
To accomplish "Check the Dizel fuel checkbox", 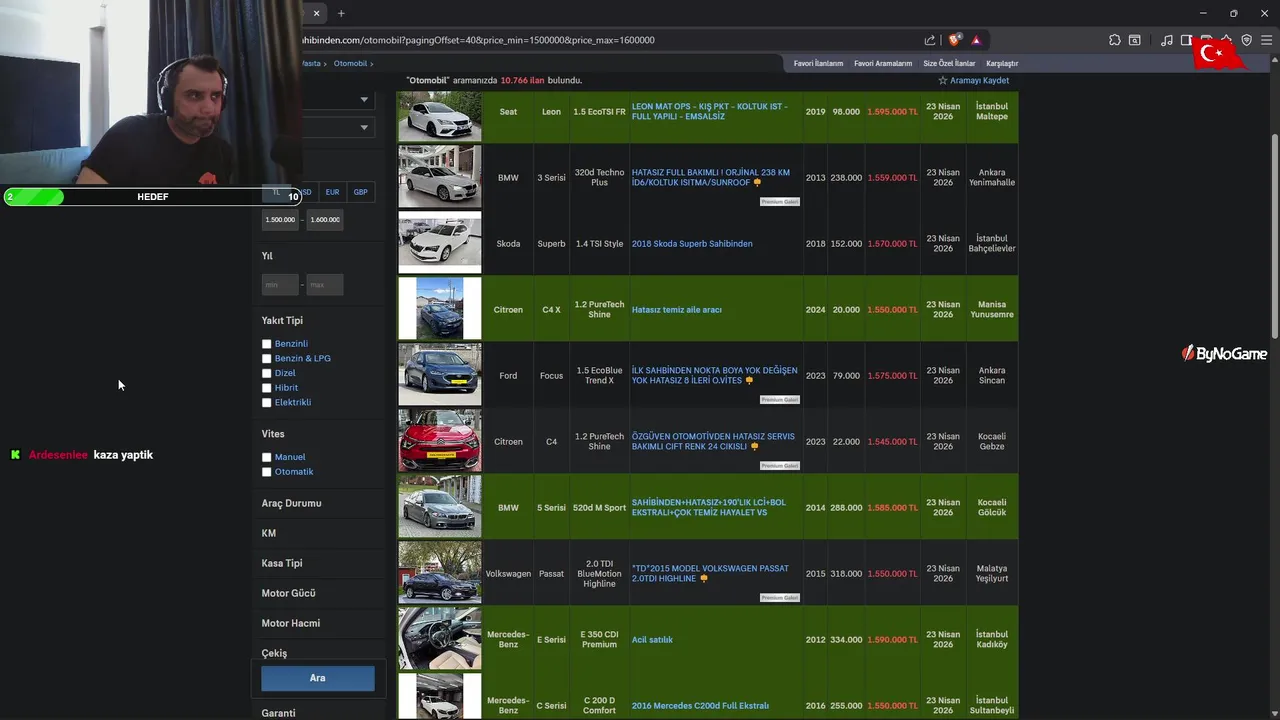I will tap(267, 373).
